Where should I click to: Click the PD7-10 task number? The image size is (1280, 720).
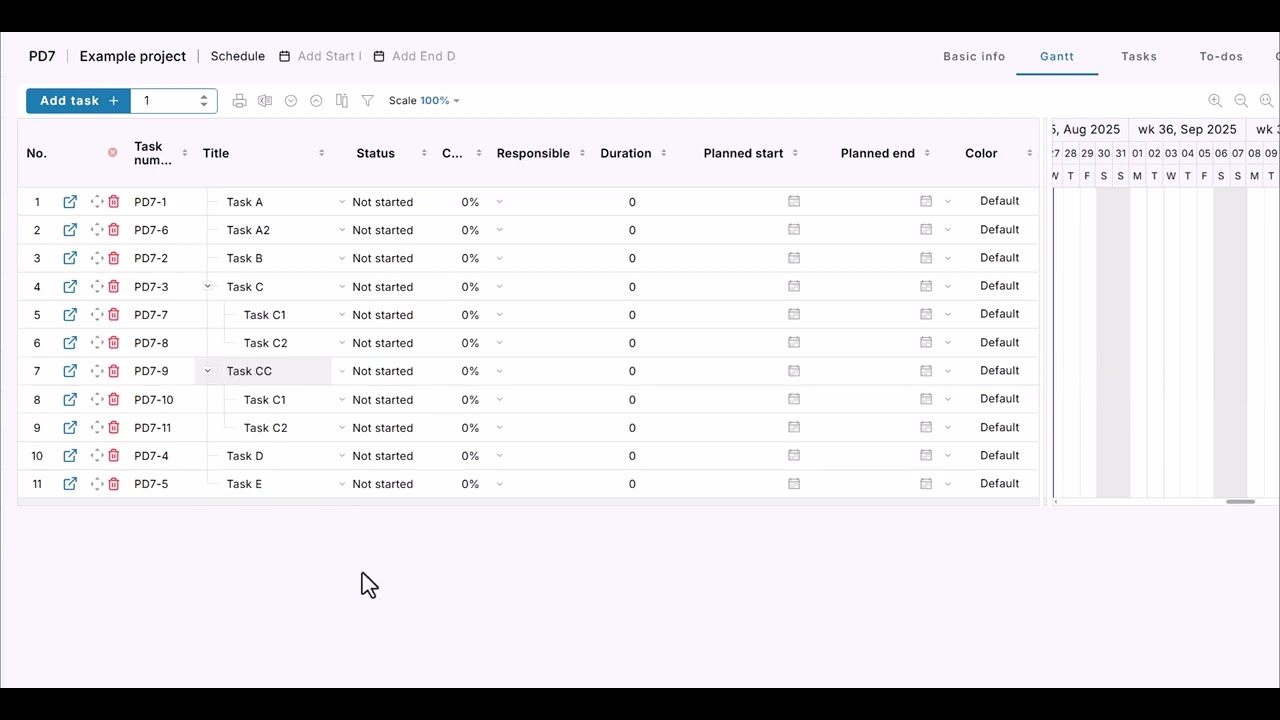154,400
